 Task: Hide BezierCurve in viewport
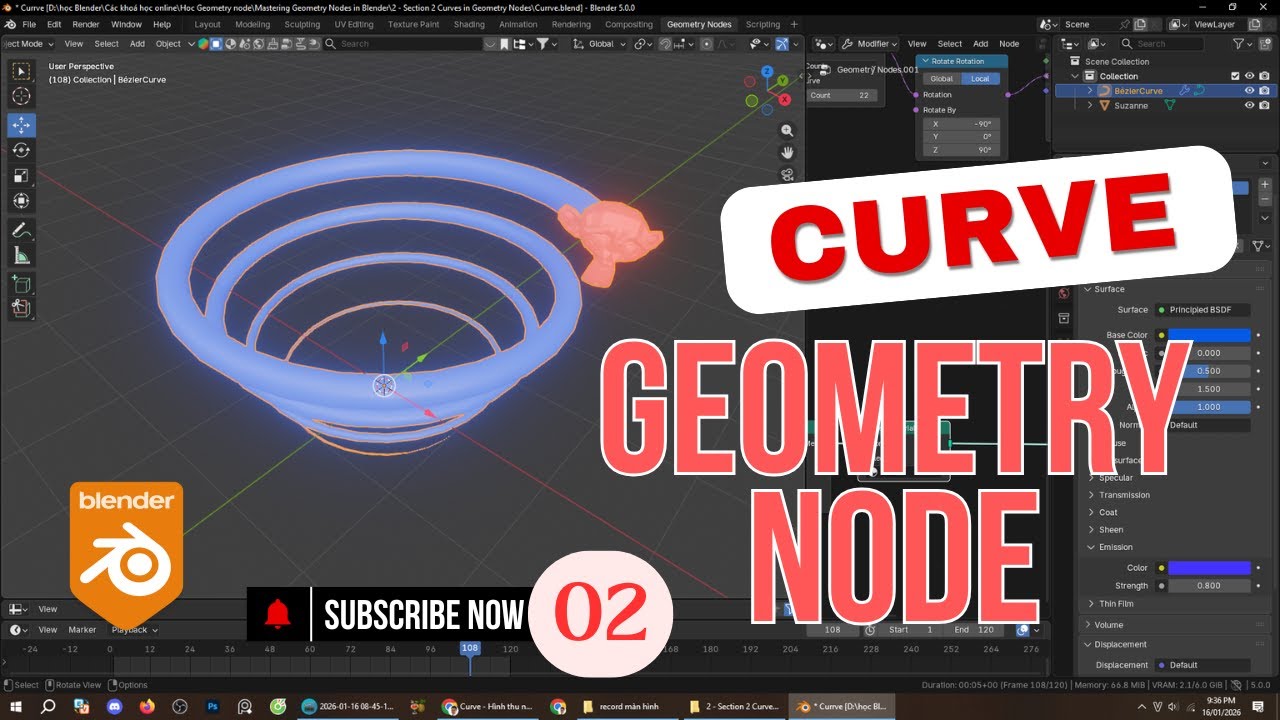1249,91
